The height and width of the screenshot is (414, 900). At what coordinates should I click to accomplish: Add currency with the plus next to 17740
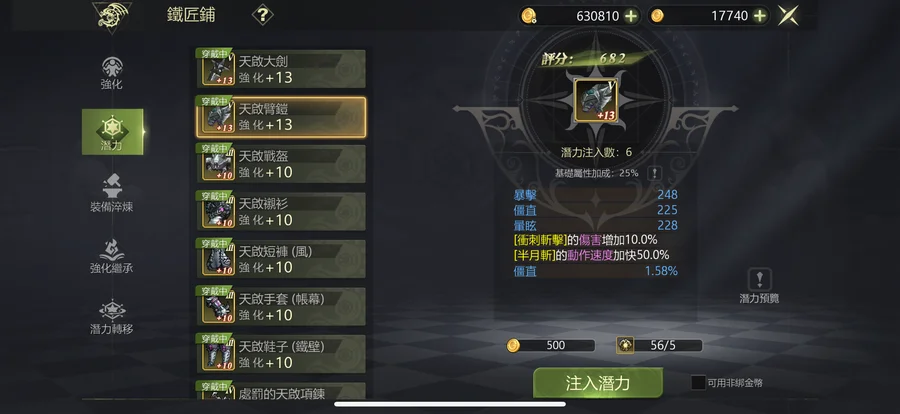point(759,16)
